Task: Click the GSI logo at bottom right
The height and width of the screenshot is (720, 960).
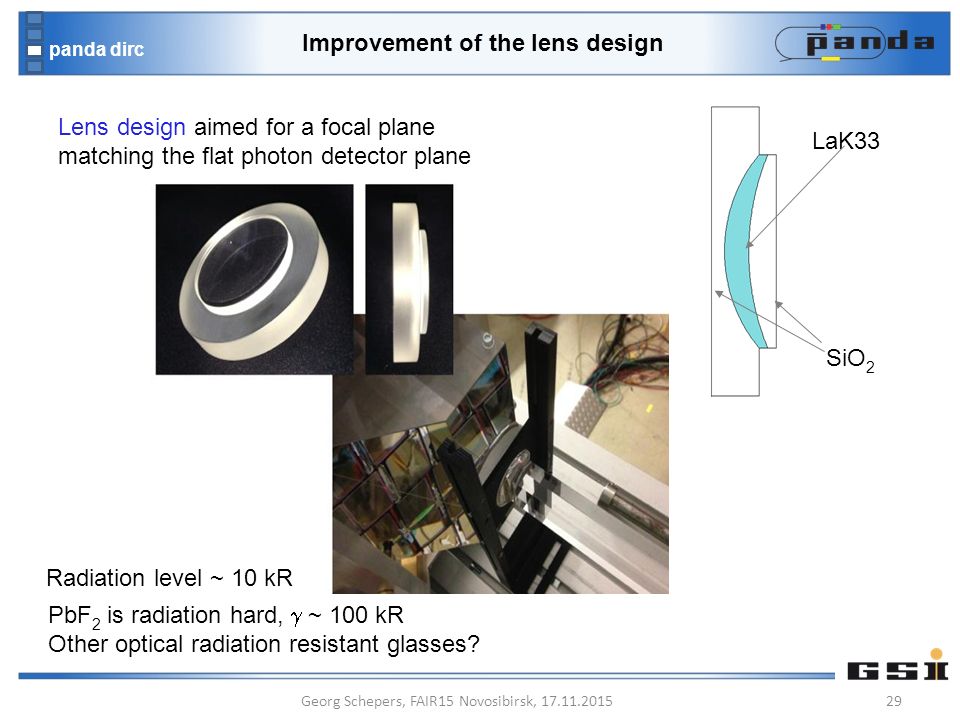Action: [898, 665]
